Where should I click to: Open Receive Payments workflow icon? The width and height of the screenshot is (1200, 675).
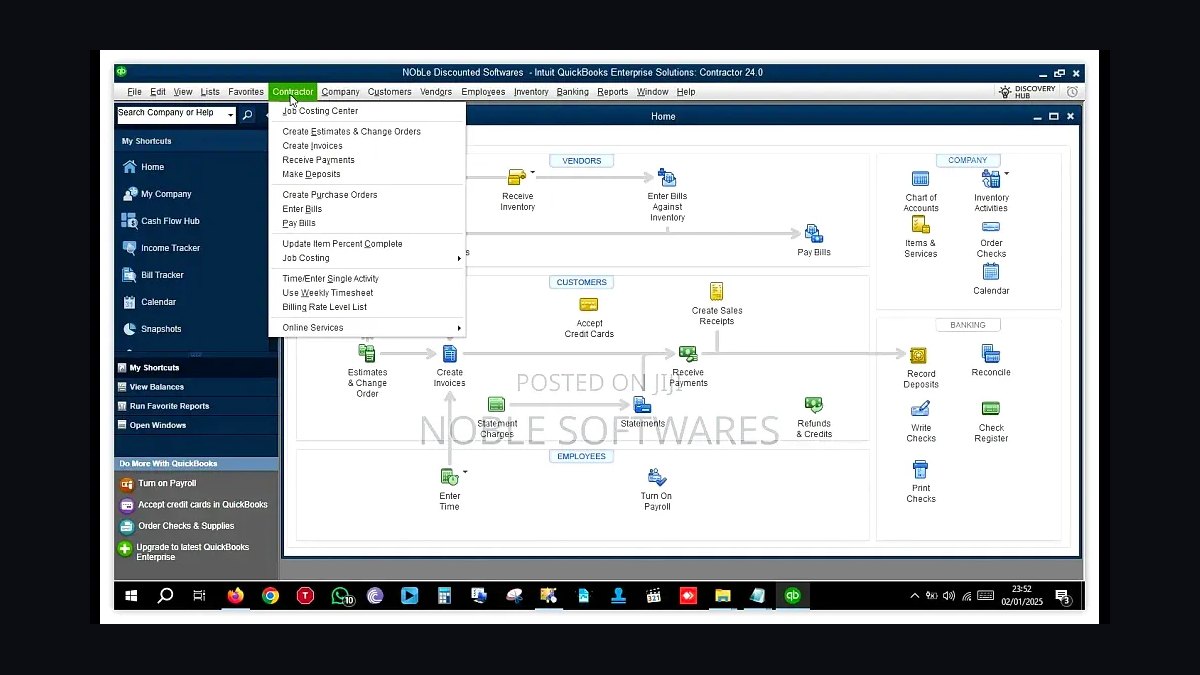point(688,354)
